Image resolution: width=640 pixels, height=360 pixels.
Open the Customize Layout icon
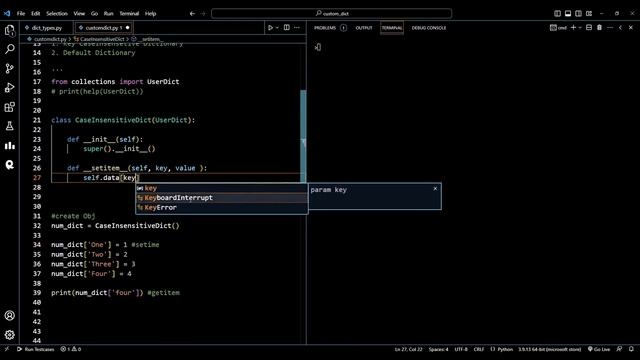[589, 13]
